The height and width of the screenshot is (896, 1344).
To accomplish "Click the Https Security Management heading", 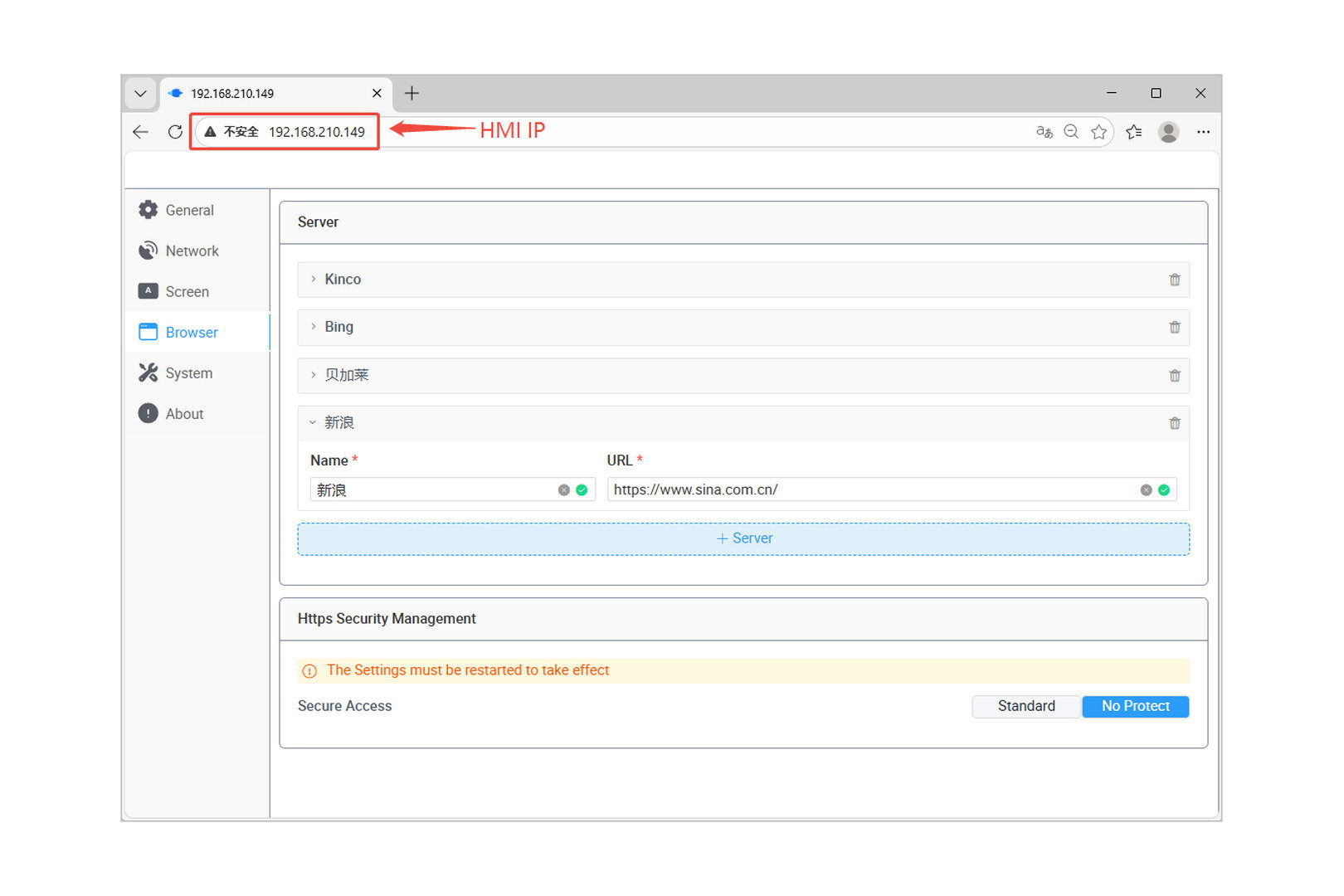I will point(387,619).
